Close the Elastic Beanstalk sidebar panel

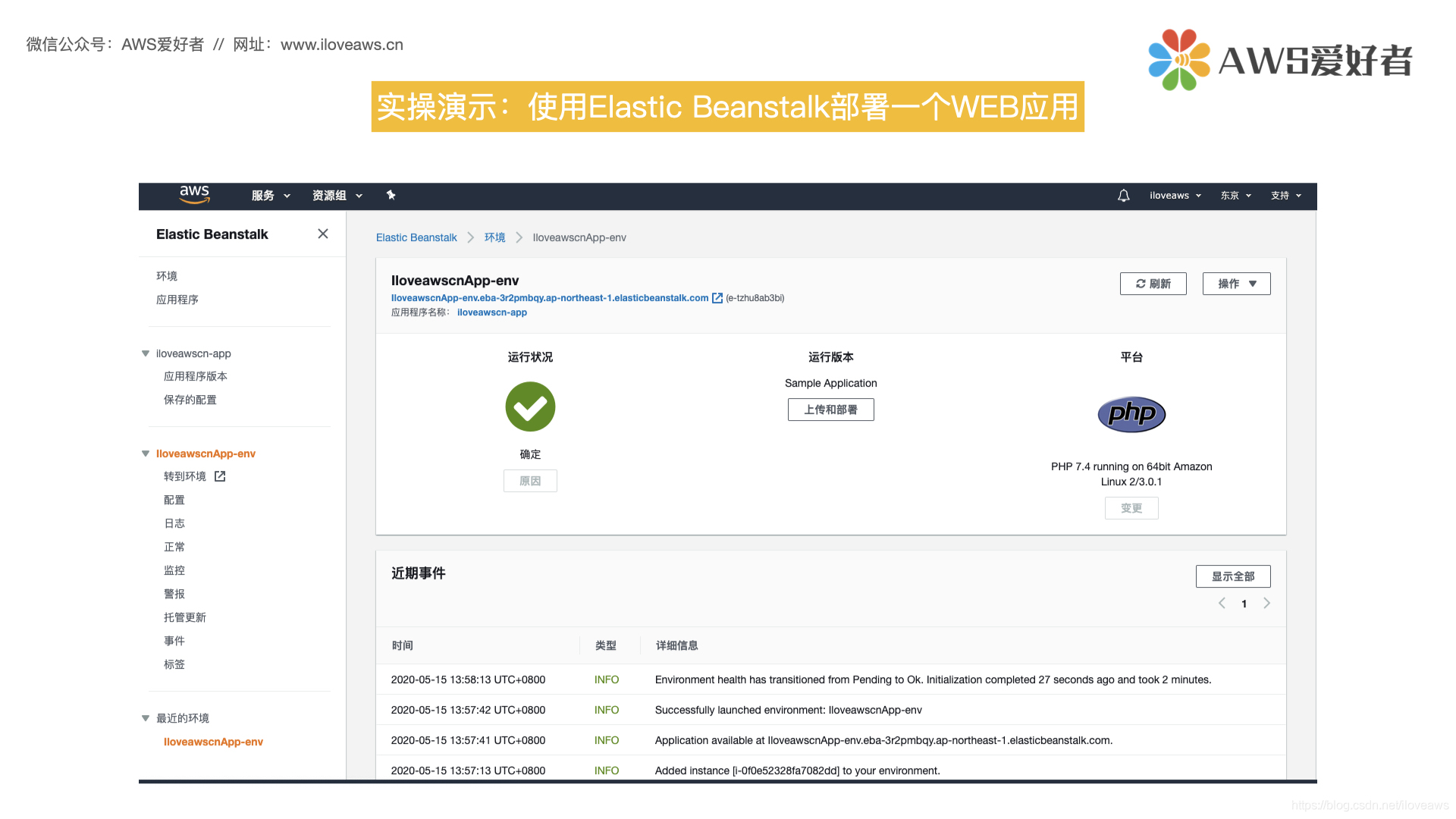pos(323,234)
